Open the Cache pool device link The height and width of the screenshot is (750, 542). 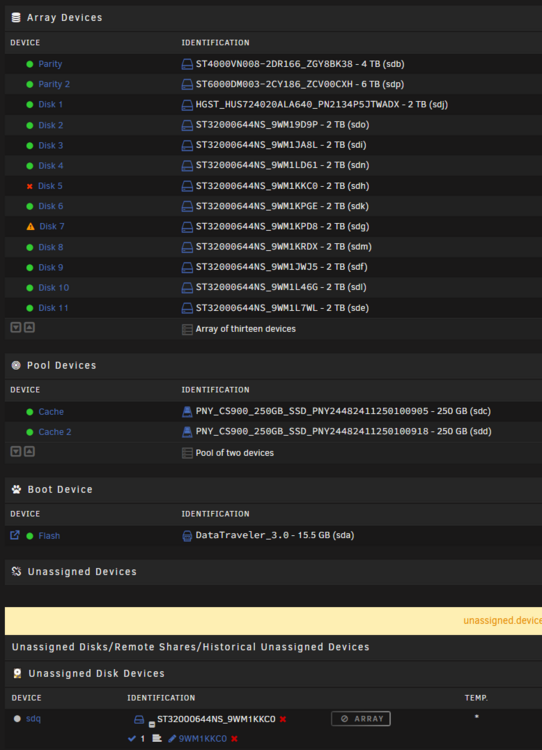[51, 412]
